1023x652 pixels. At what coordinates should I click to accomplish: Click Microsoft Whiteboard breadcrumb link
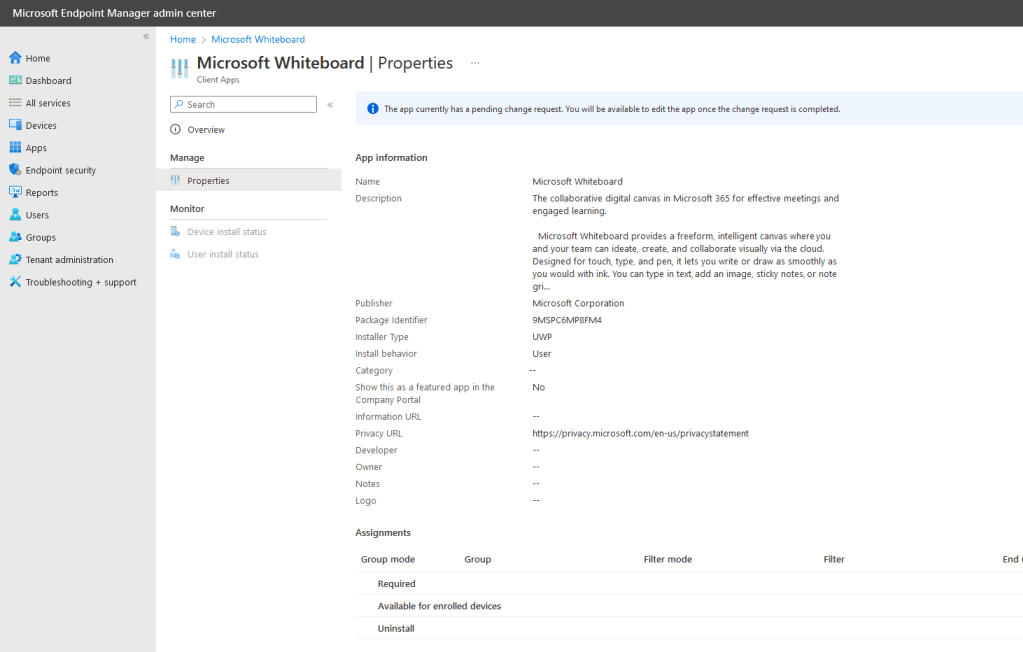pos(258,39)
